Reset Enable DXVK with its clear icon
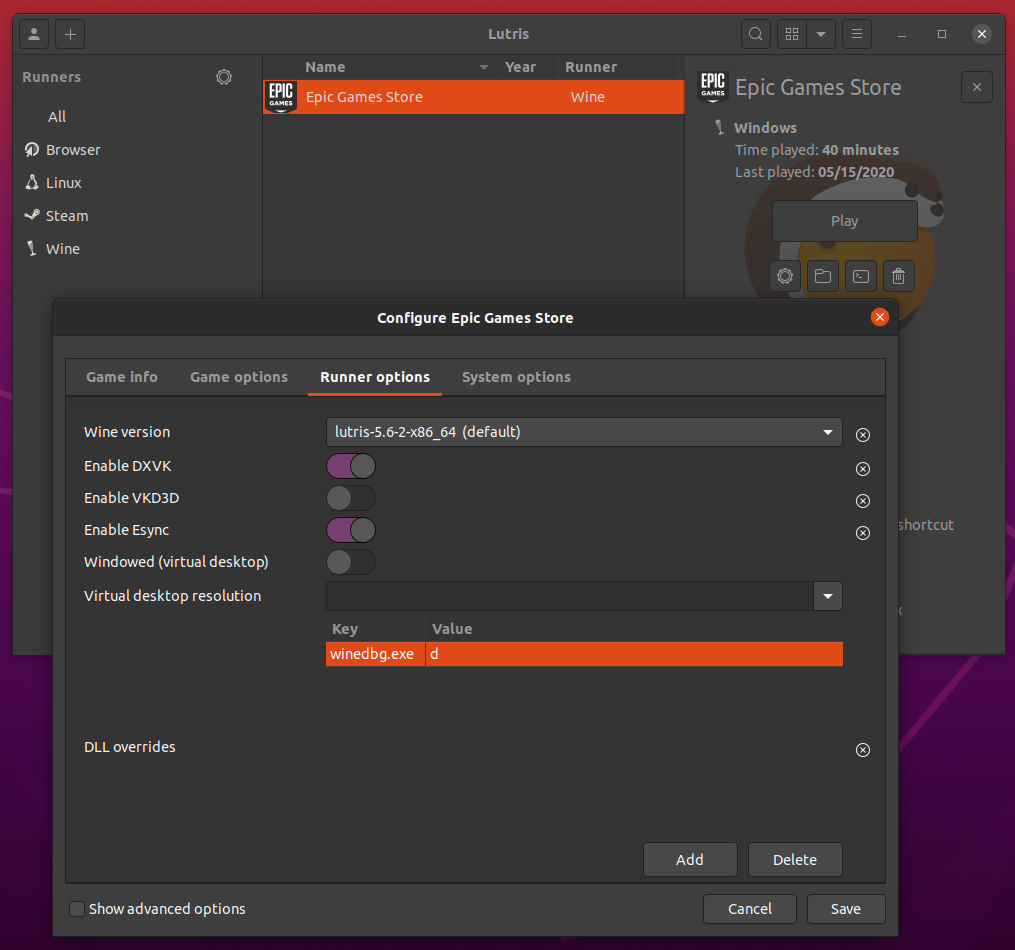 [x=863, y=469]
